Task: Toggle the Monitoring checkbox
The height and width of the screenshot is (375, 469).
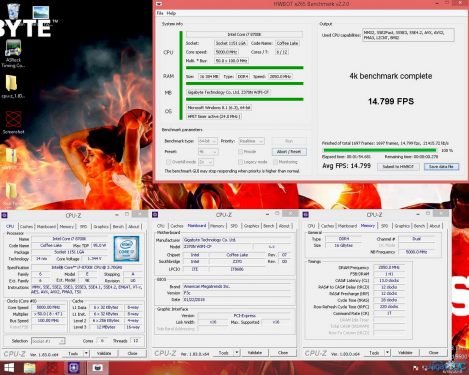Action: tap(275, 162)
